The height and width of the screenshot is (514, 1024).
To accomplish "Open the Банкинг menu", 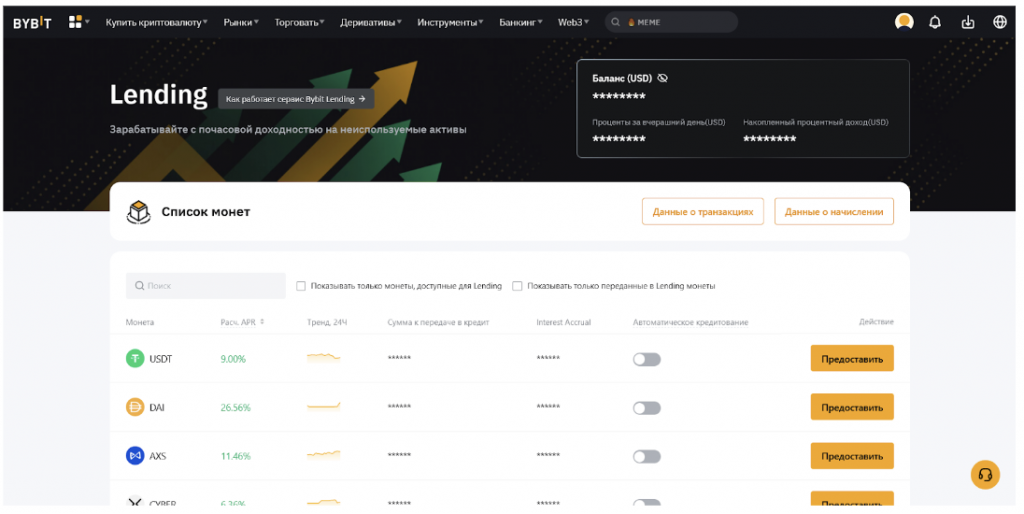I will pyautogui.click(x=522, y=22).
